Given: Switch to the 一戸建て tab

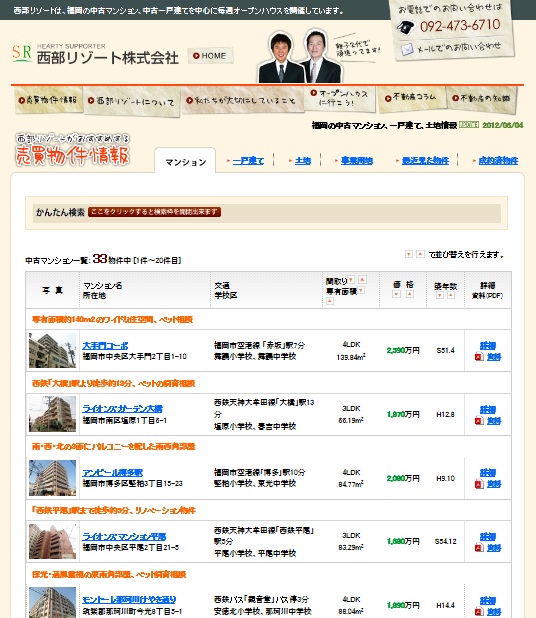Looking at the screenshot, I should coord(248,161).
